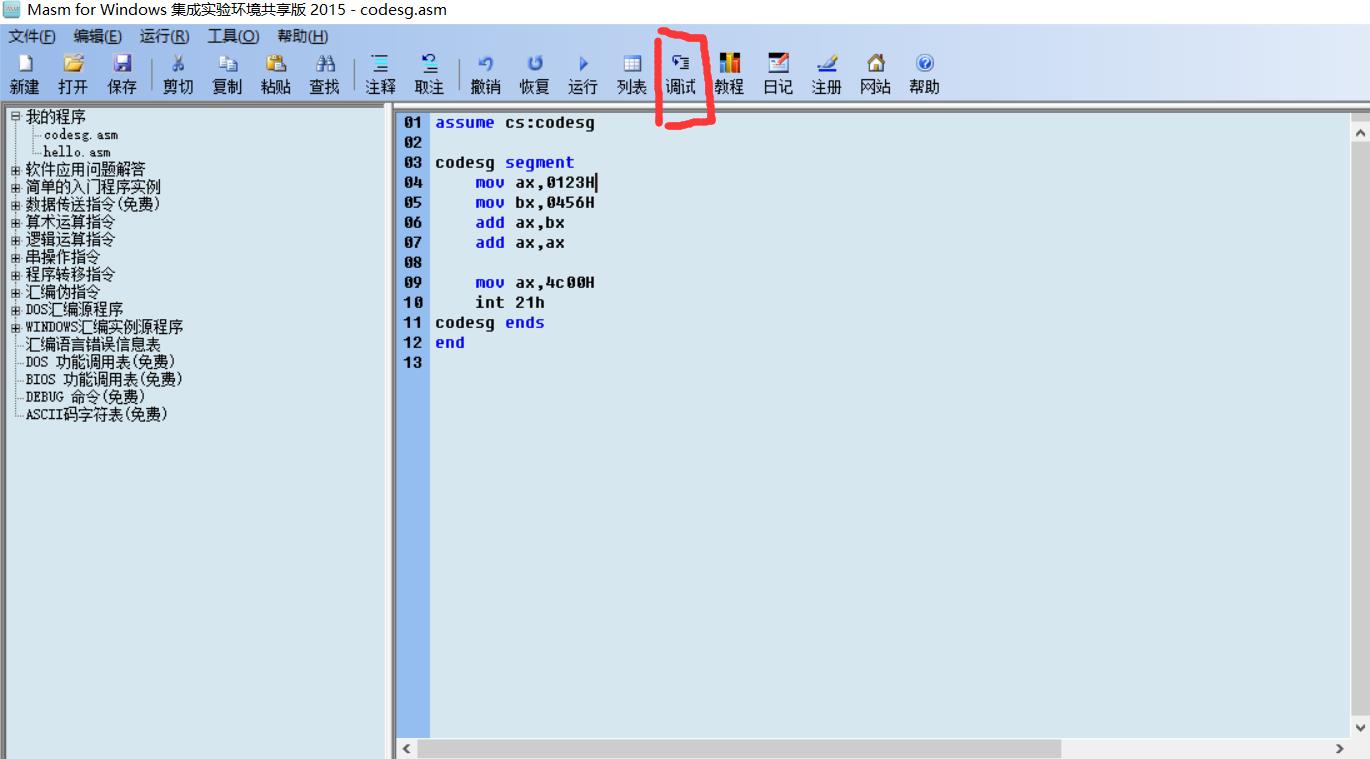Visit website via 网站 home icon
1370x759 pixels.
click(875, 63)
